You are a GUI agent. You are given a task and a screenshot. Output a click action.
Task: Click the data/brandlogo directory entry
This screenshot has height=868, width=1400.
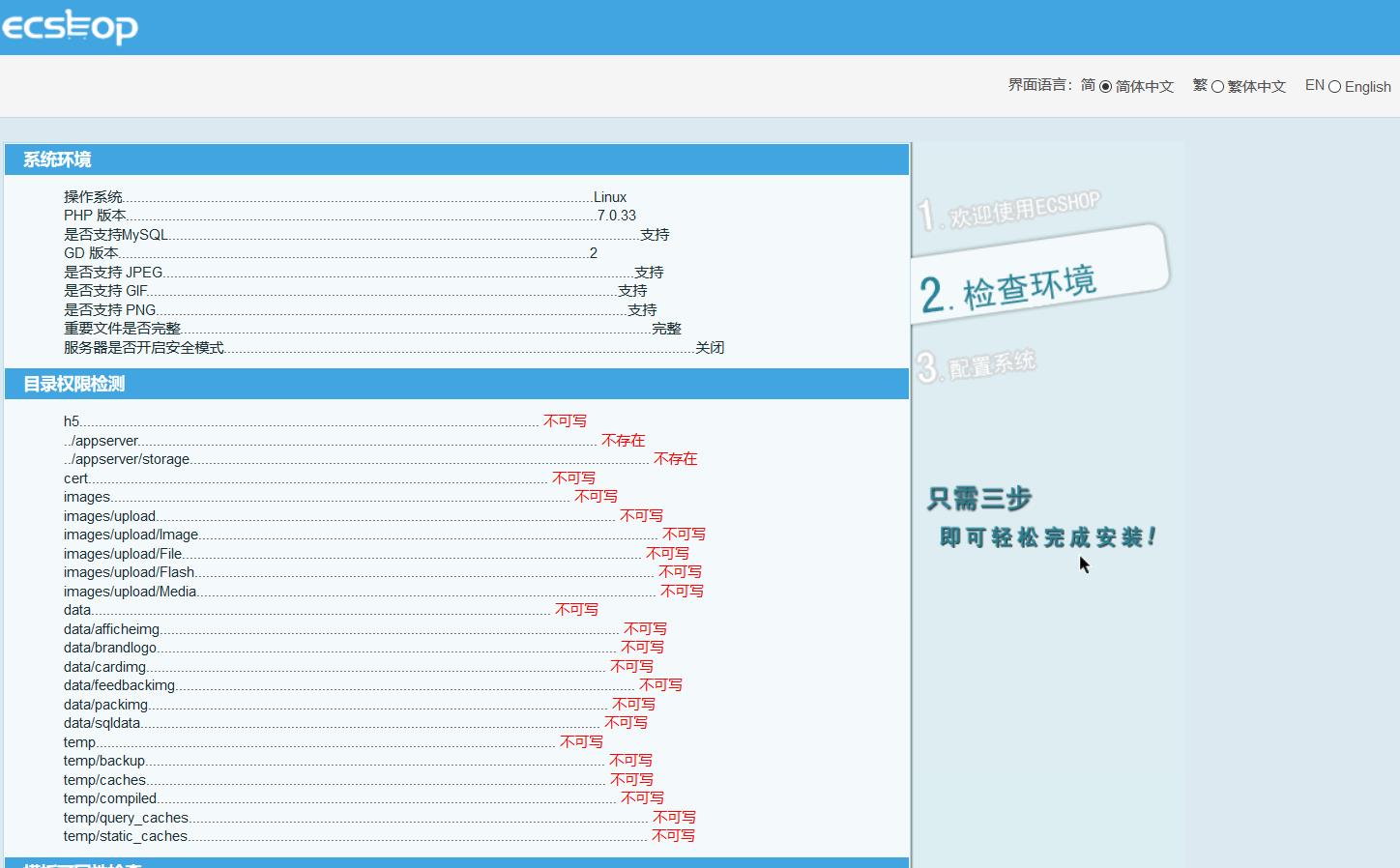click(x=110, y=648)
